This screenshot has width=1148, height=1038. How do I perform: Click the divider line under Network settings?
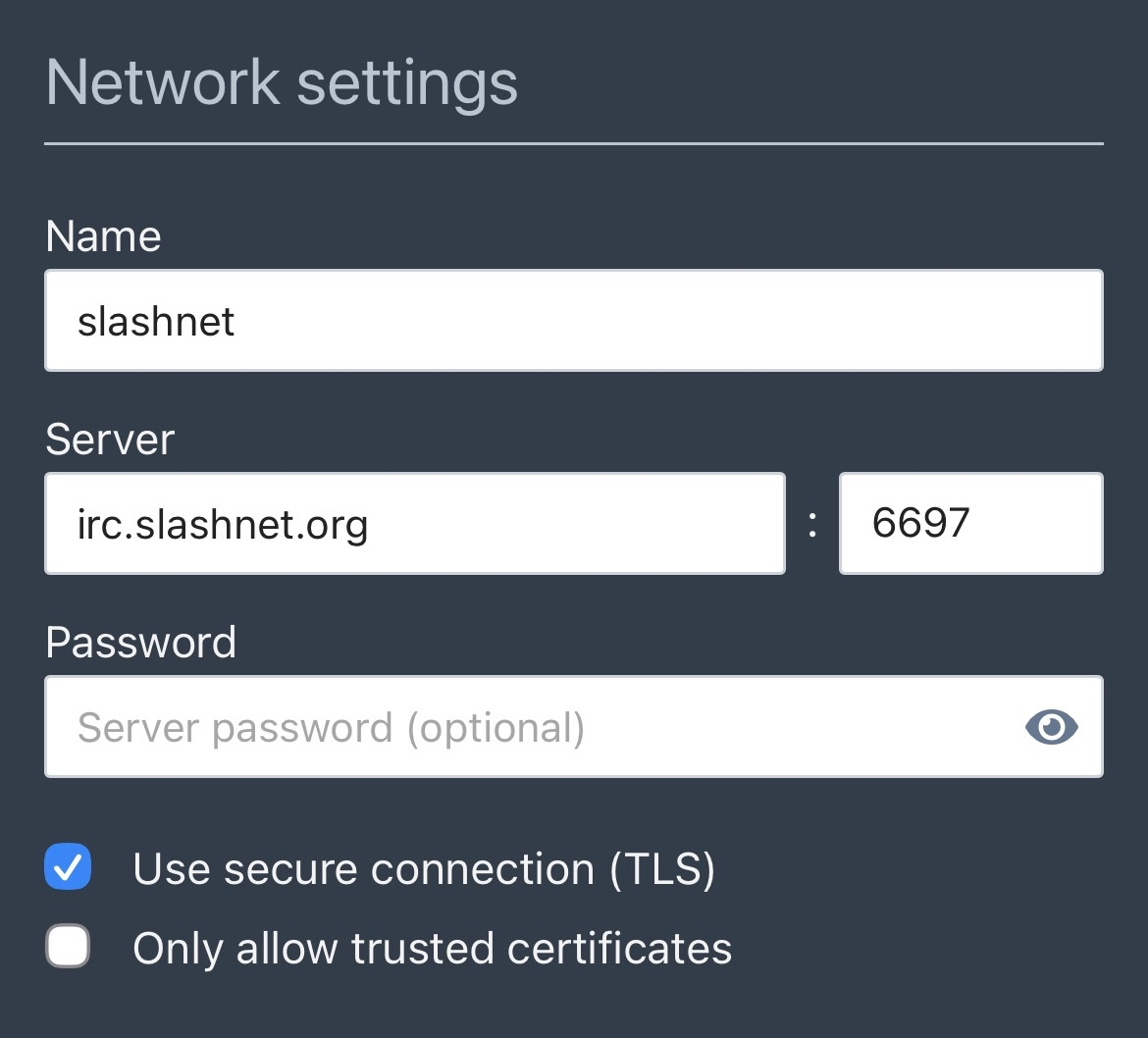coord(574,144)
